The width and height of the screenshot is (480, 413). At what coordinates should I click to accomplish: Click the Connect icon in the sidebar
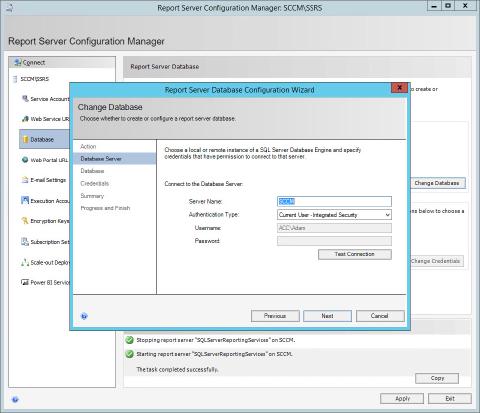[18, 62]
